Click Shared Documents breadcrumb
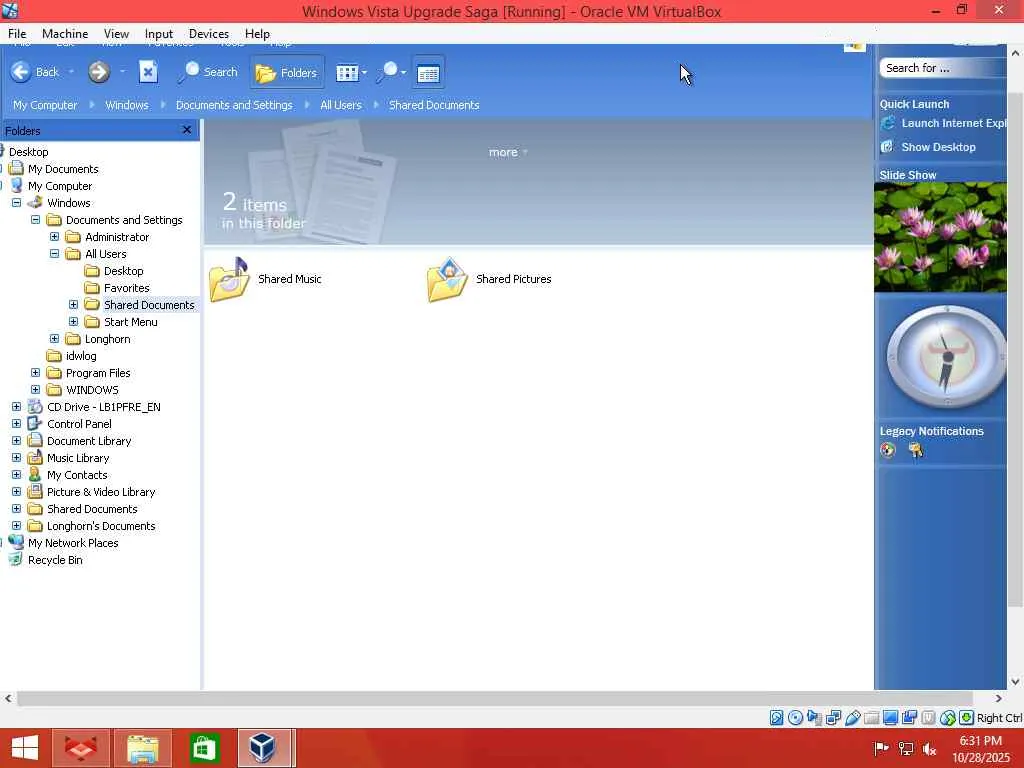This screenshot has width=1024, height=768. tap(434, 105)
